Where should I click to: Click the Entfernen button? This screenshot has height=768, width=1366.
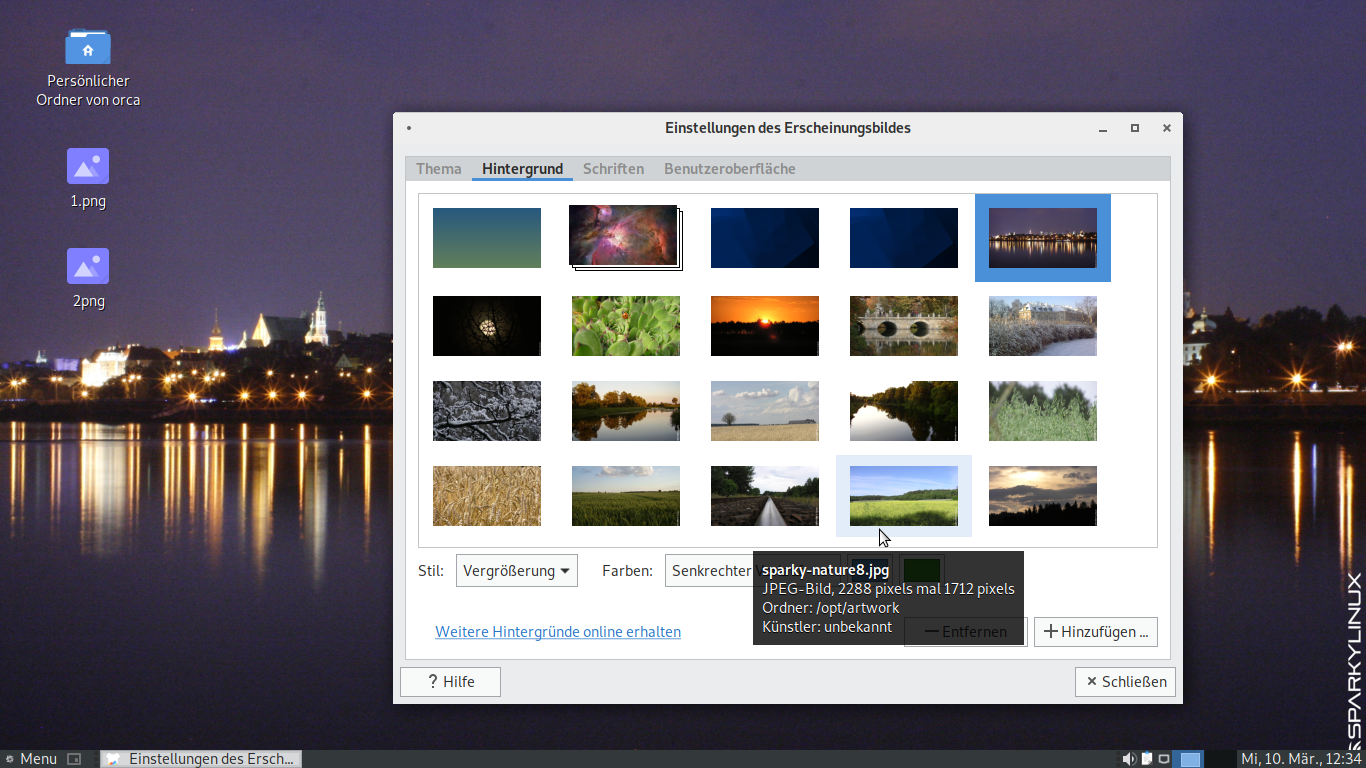click(965, 632)
